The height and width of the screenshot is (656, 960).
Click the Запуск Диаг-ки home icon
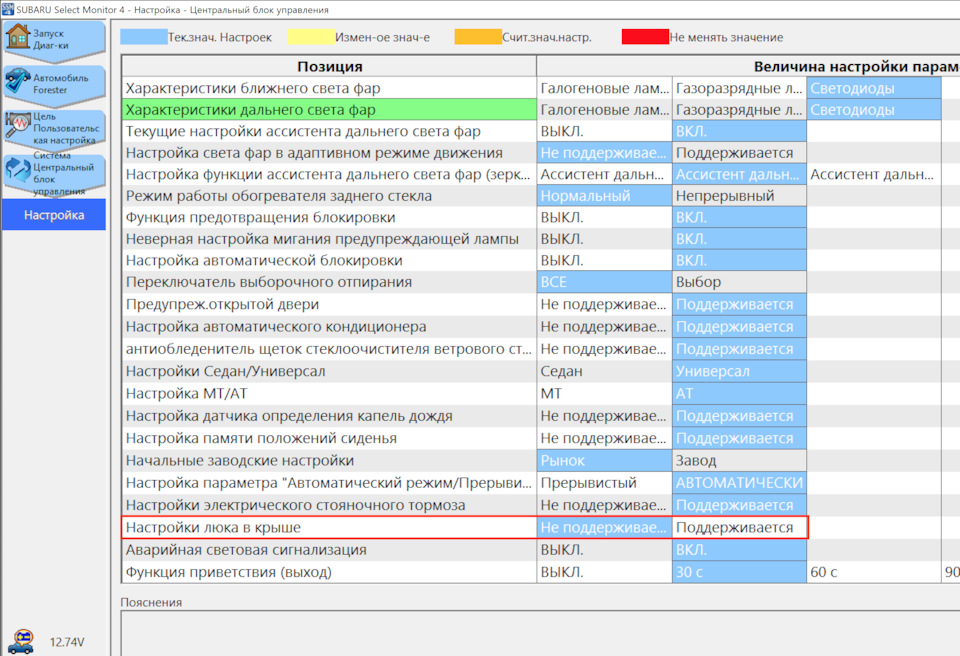click(x=17, y=37)
